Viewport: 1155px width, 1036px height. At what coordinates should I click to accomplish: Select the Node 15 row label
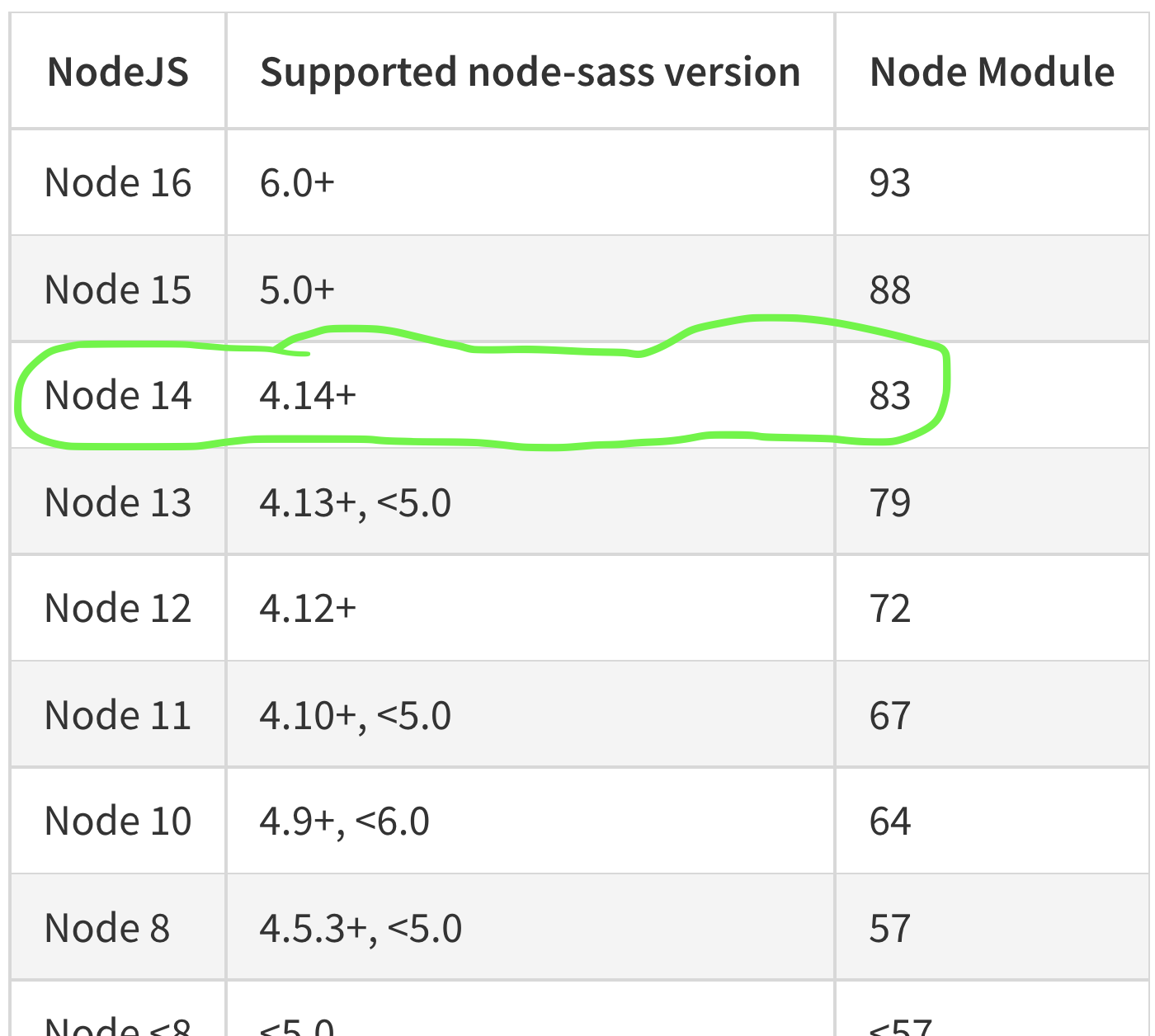(118, 290)
